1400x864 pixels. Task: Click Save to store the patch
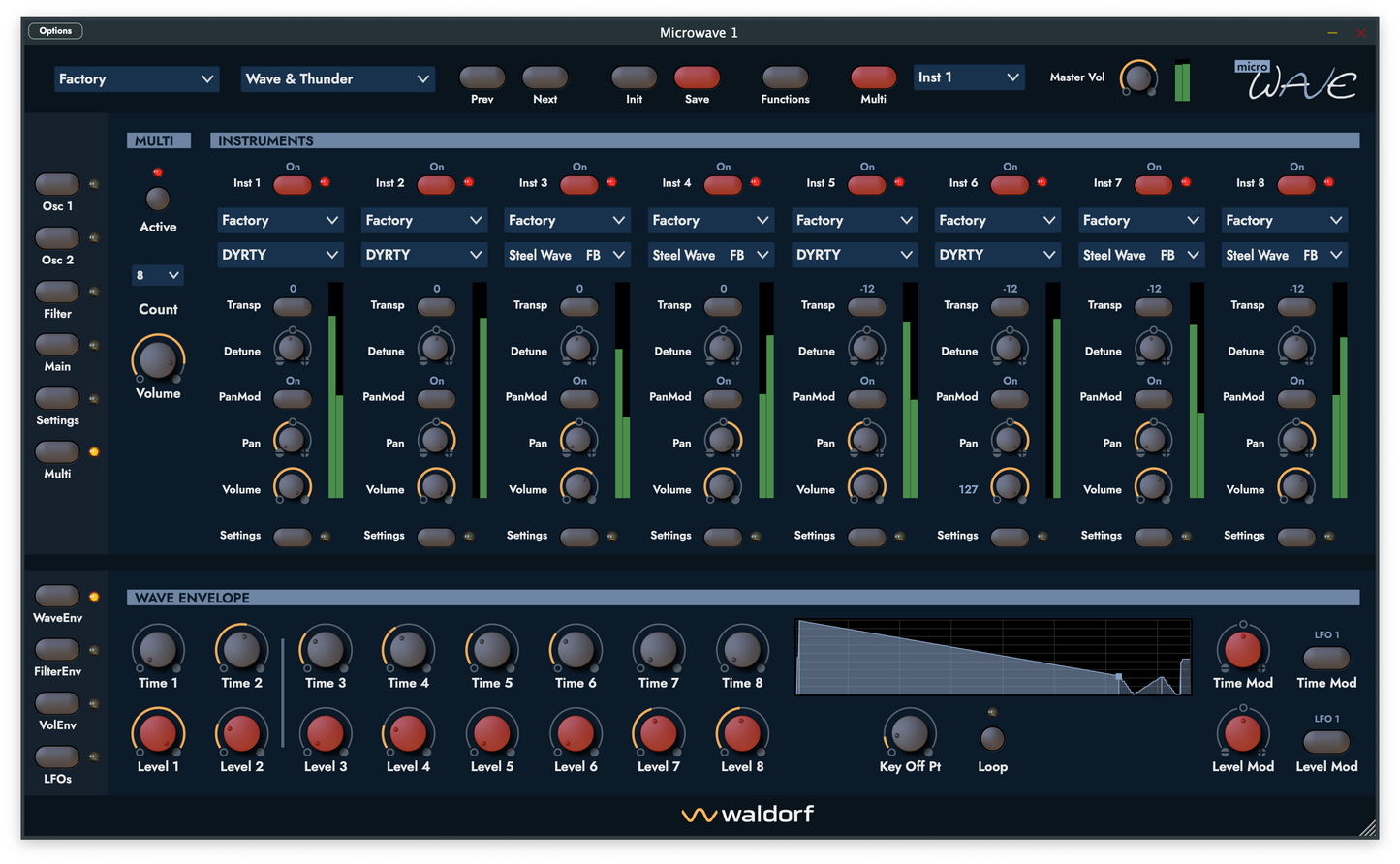(x=697, y=77)
